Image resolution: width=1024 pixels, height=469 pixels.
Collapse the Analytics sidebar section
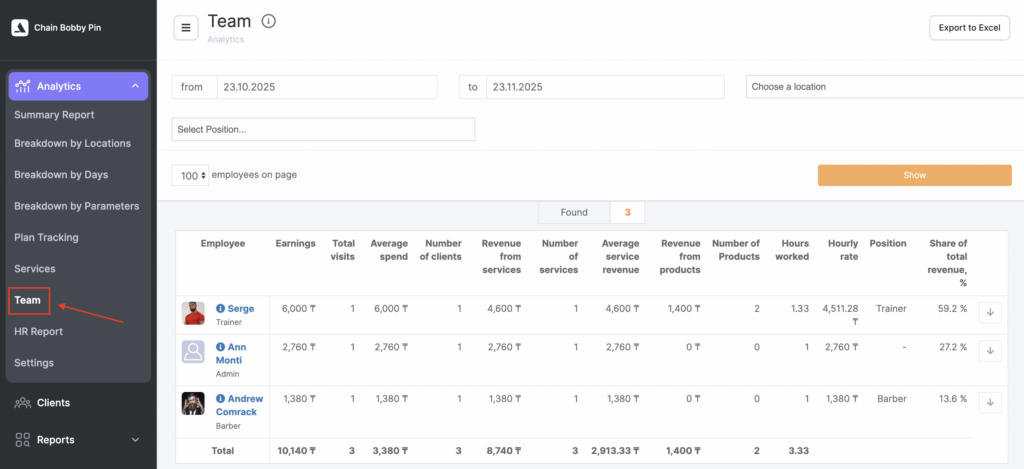tap(135, 87)
